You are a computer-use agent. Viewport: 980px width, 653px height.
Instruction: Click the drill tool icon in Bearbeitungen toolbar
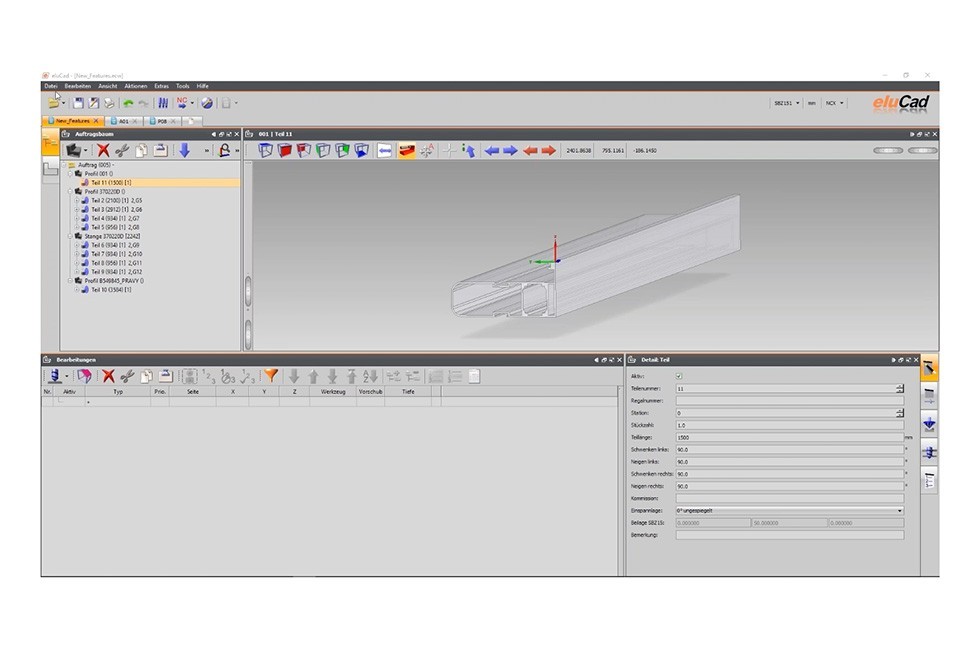click(x=54, y=376)
